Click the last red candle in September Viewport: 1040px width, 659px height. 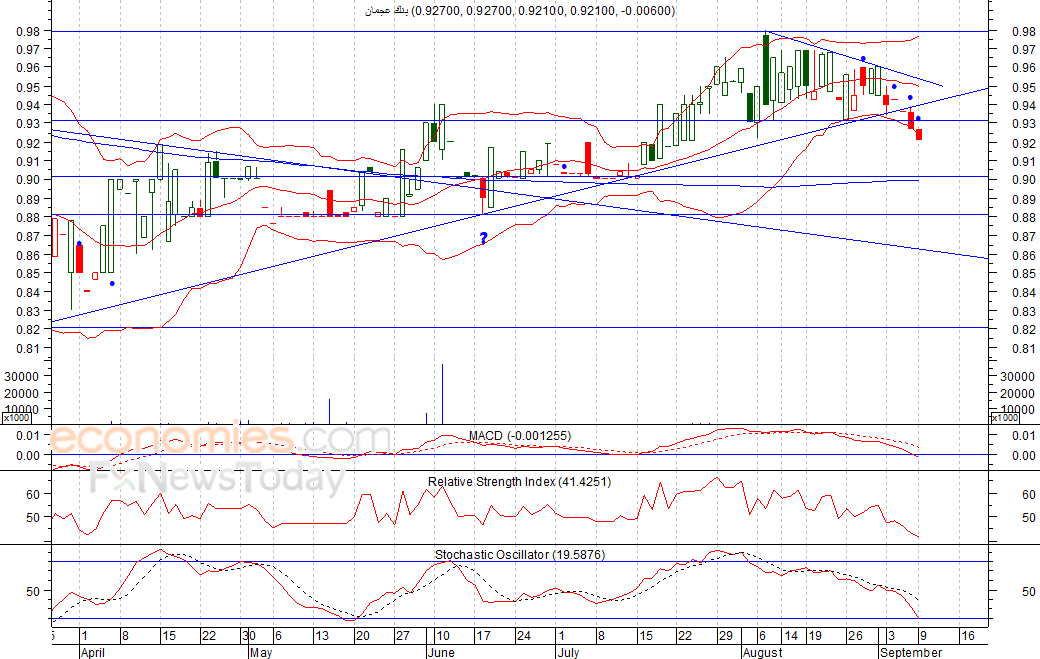919,134
